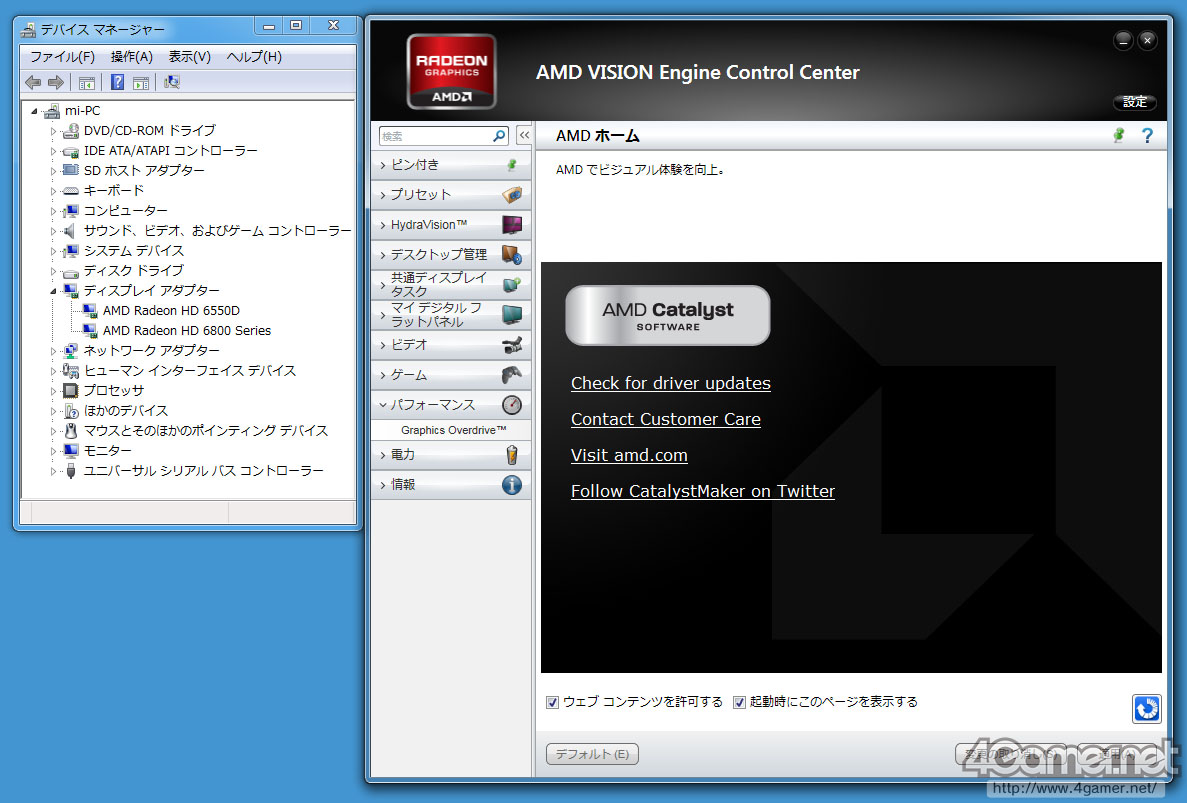
Task: Click the 設定 button in AMD header
Action: (1135, 102)
